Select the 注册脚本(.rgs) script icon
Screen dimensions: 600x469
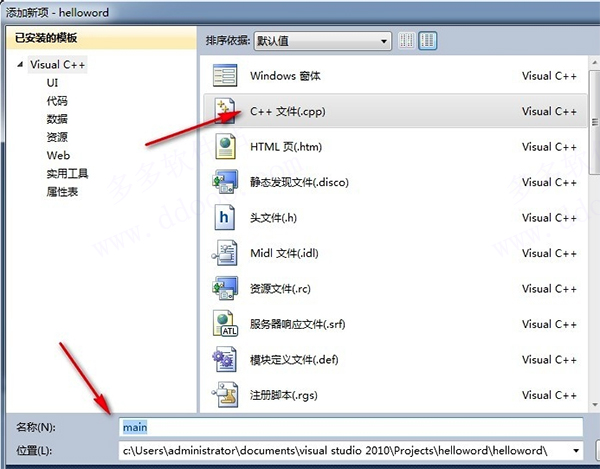pos(225,395)
